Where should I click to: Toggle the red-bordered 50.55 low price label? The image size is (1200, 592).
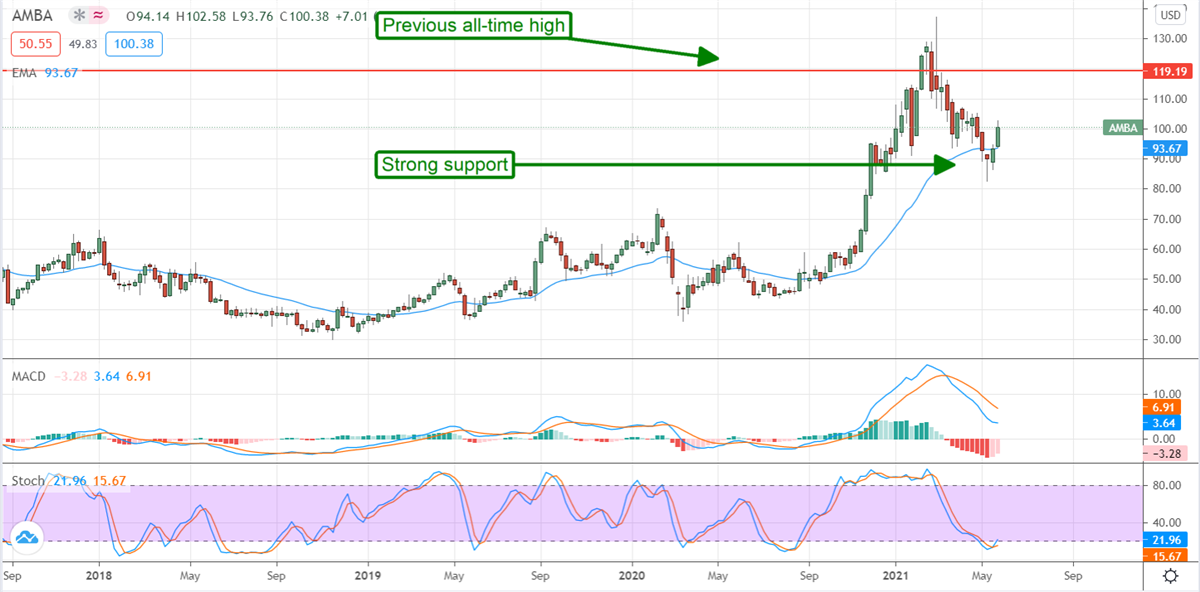[34, 44]
